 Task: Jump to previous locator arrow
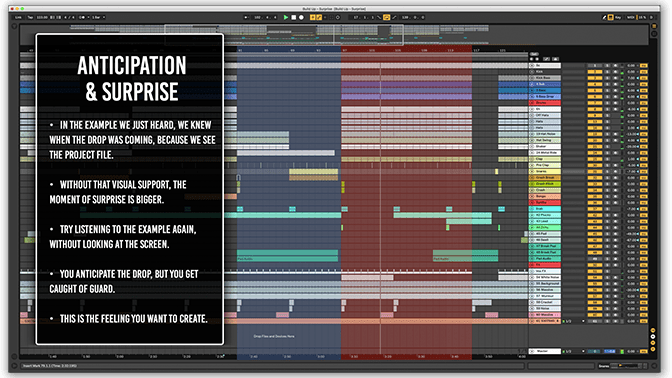point(531,59)
